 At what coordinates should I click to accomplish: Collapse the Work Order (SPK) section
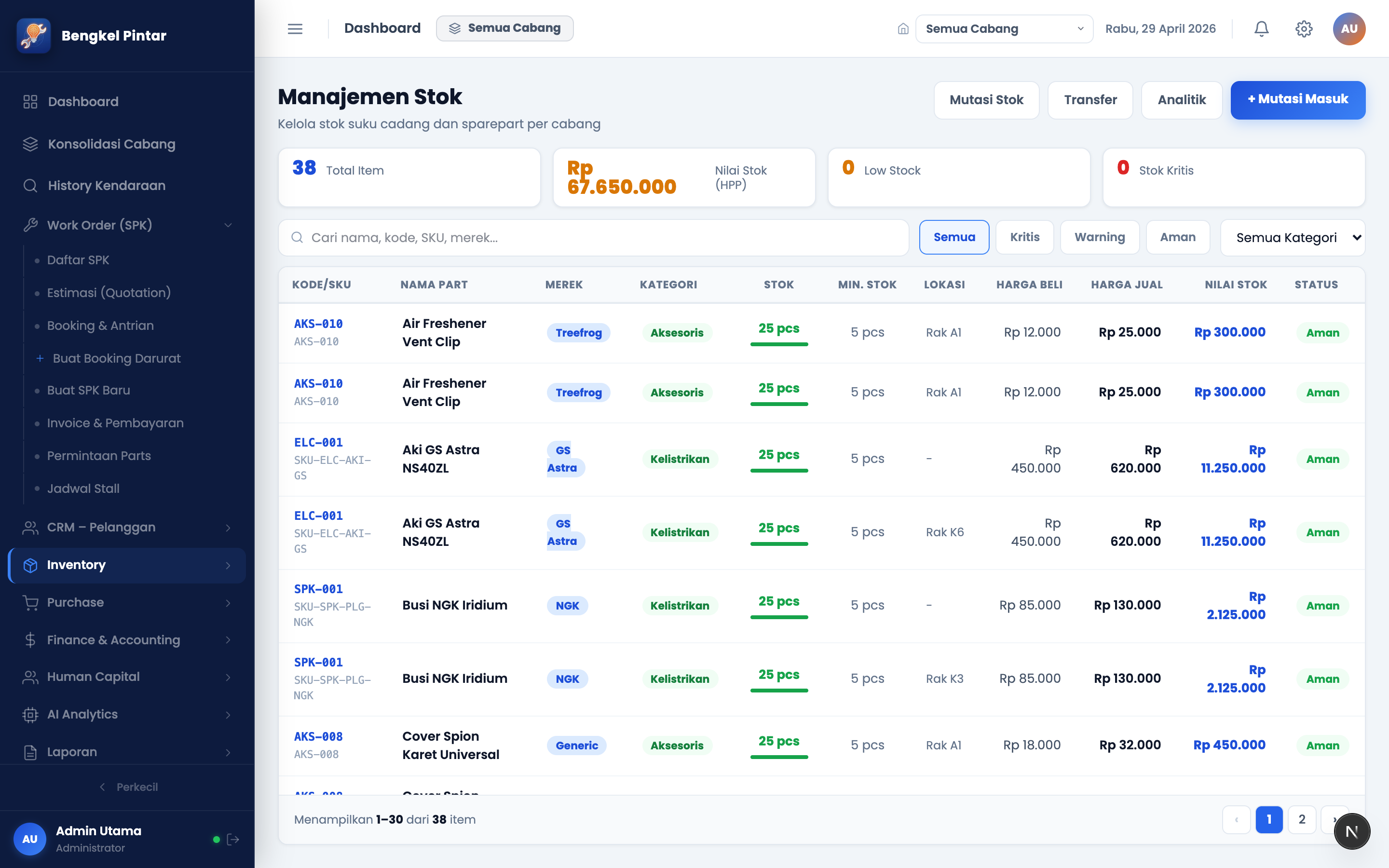[127, 225]
